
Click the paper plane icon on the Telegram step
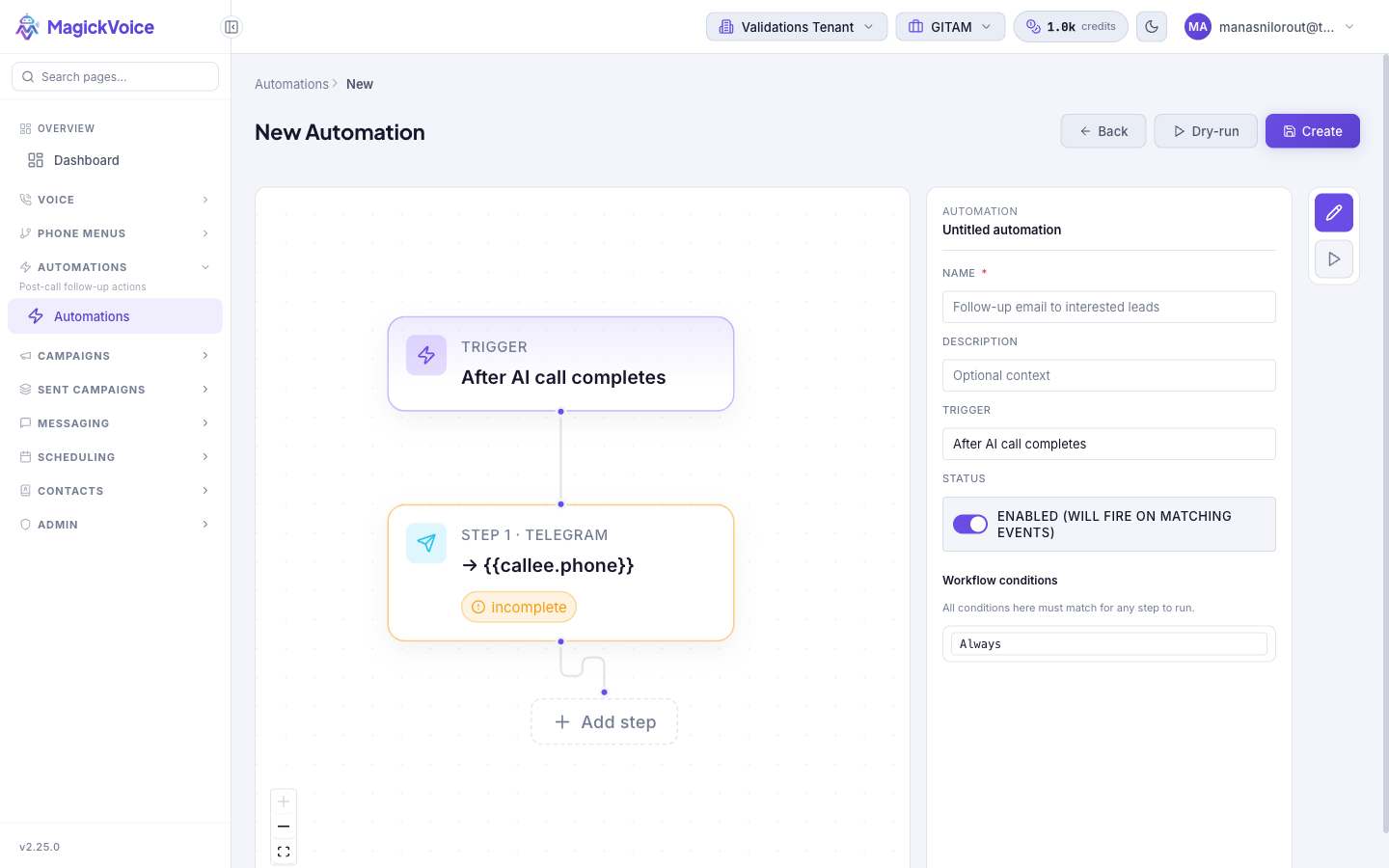(x=426, y=543)
